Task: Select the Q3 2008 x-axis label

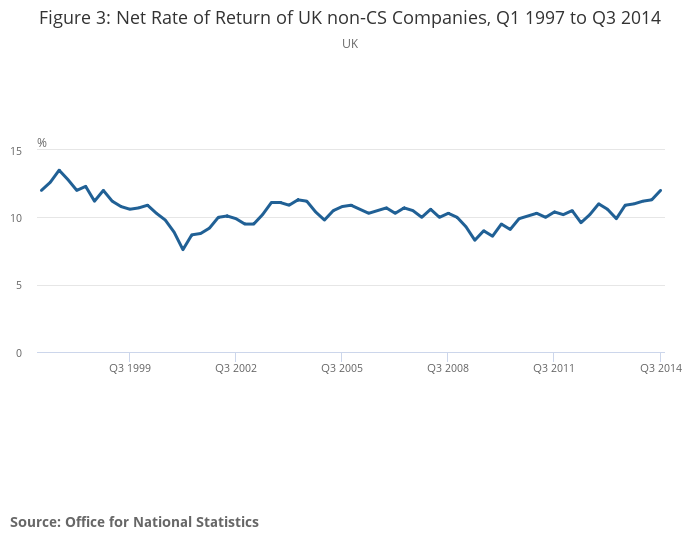Action: point(448,368)
